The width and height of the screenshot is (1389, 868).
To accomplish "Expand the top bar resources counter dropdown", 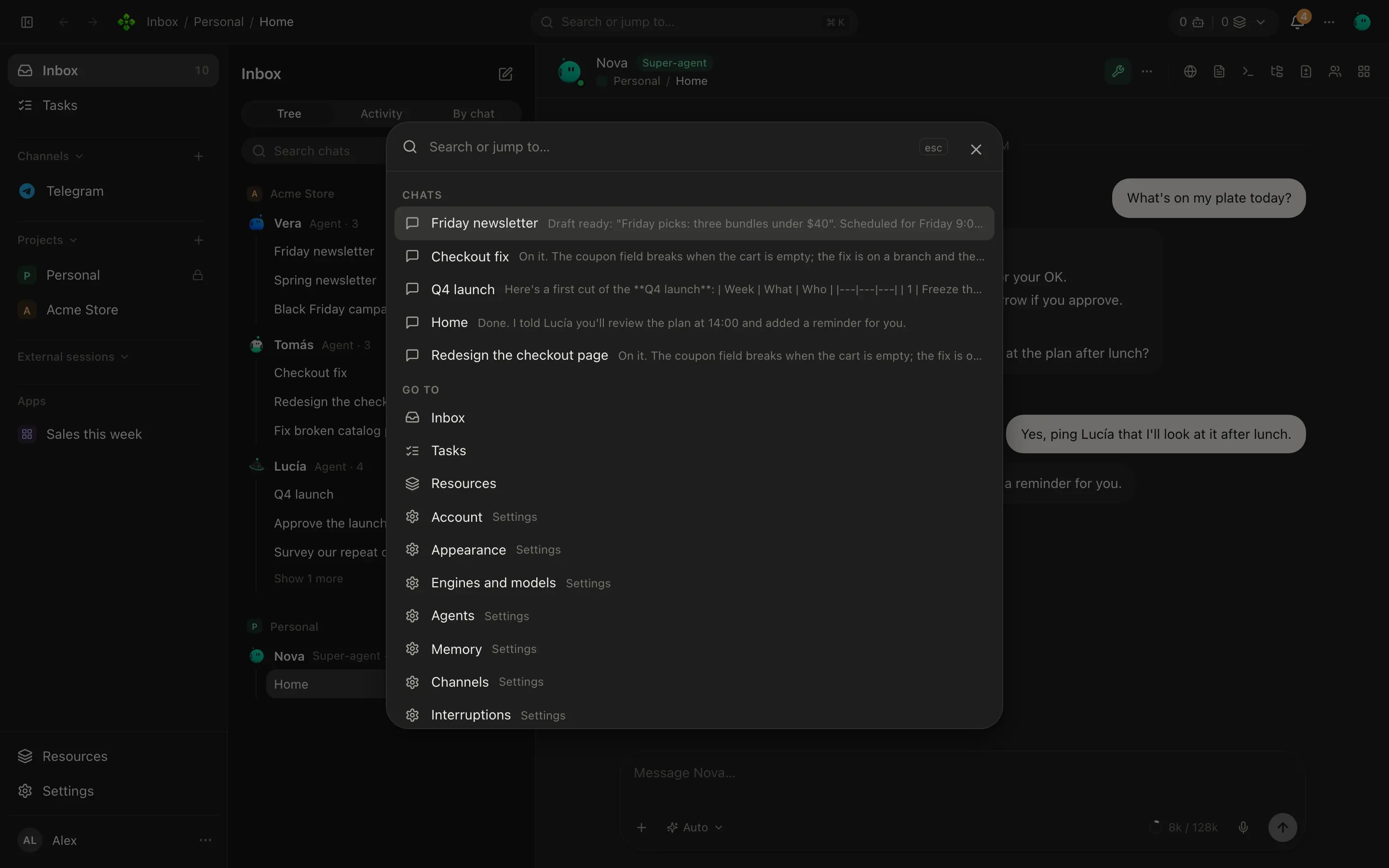I will 1261,22.
